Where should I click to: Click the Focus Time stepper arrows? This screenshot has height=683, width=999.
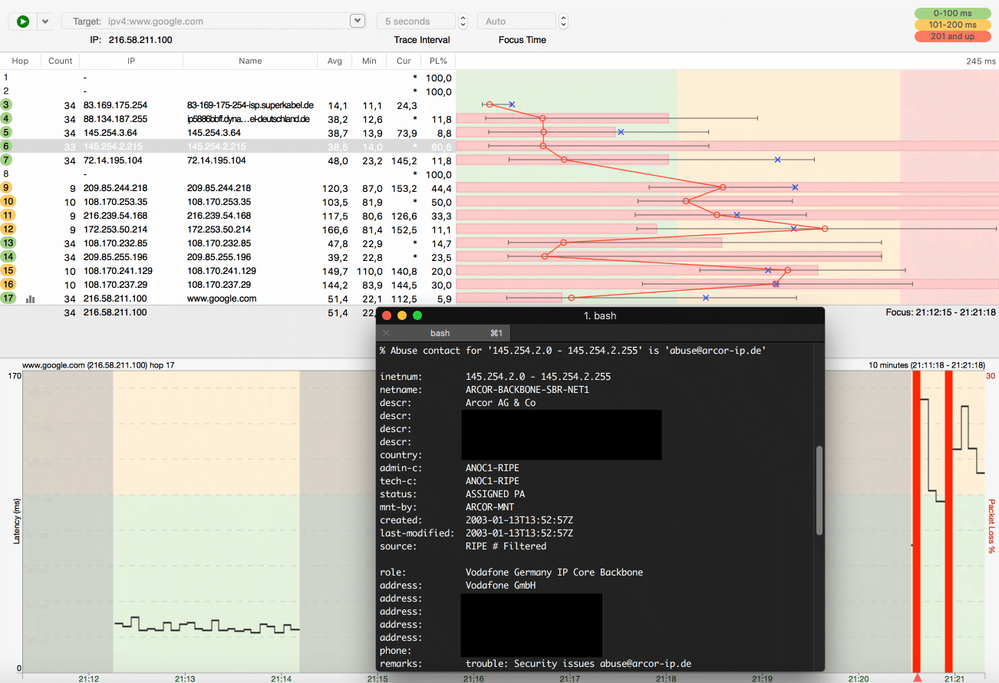click(563, 21)
